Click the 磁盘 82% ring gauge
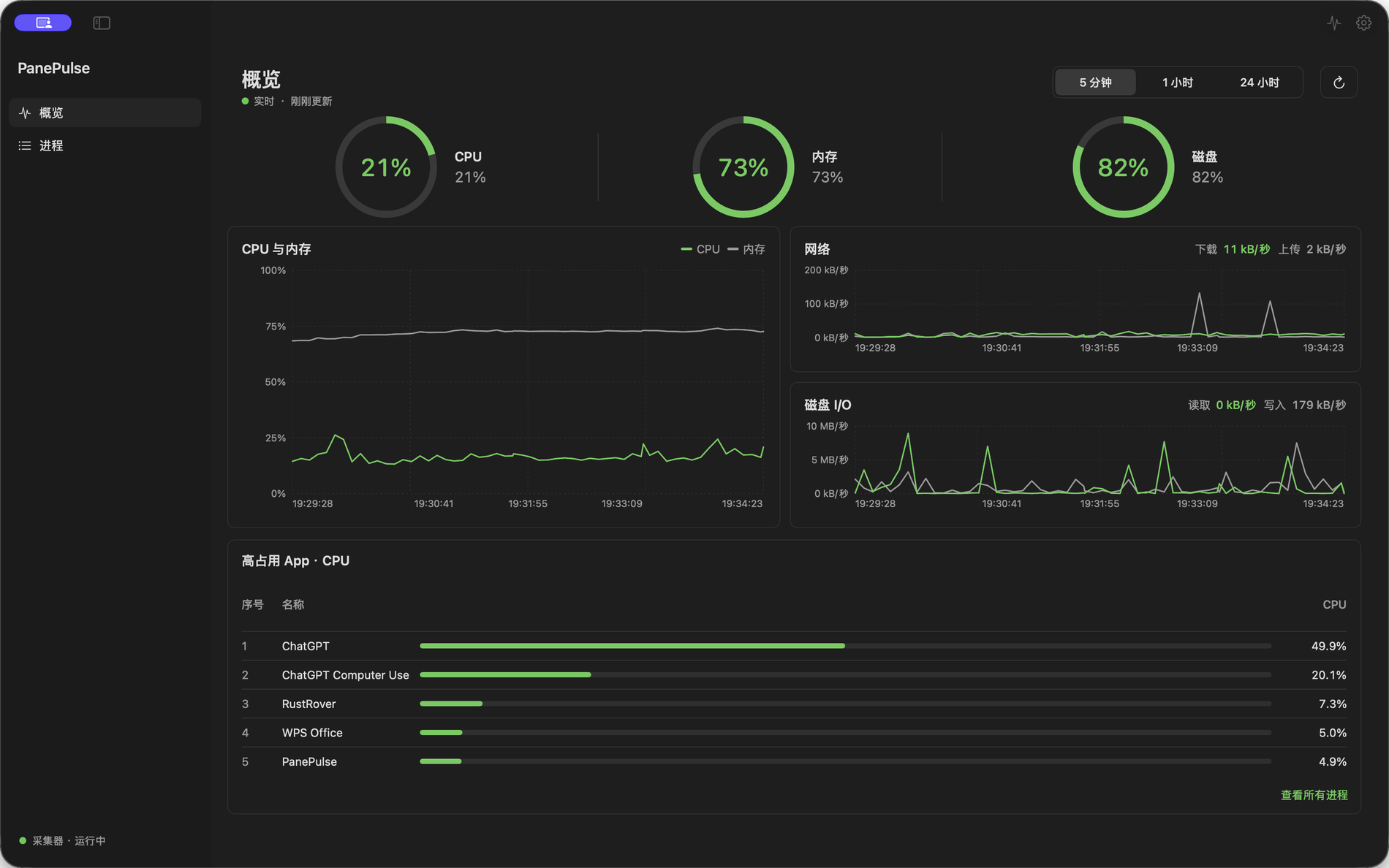Image resolution: width=1389 pixels, height=868 pixels. [1123, 167]
